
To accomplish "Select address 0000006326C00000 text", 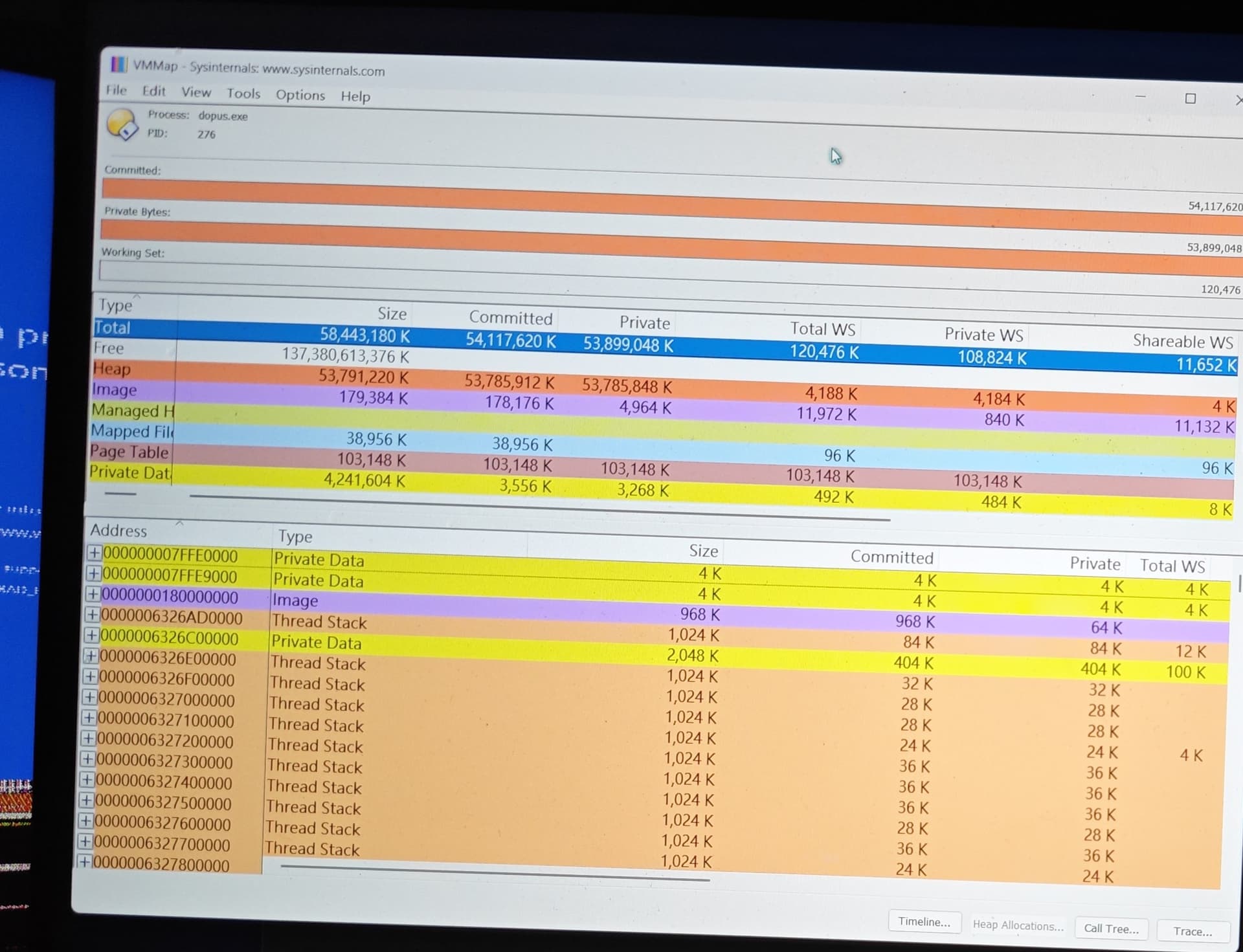I will (x=169, y=638).
